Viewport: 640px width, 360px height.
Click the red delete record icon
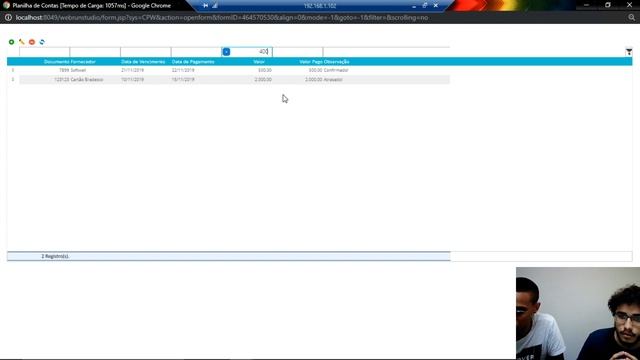[x=32, y=42]
